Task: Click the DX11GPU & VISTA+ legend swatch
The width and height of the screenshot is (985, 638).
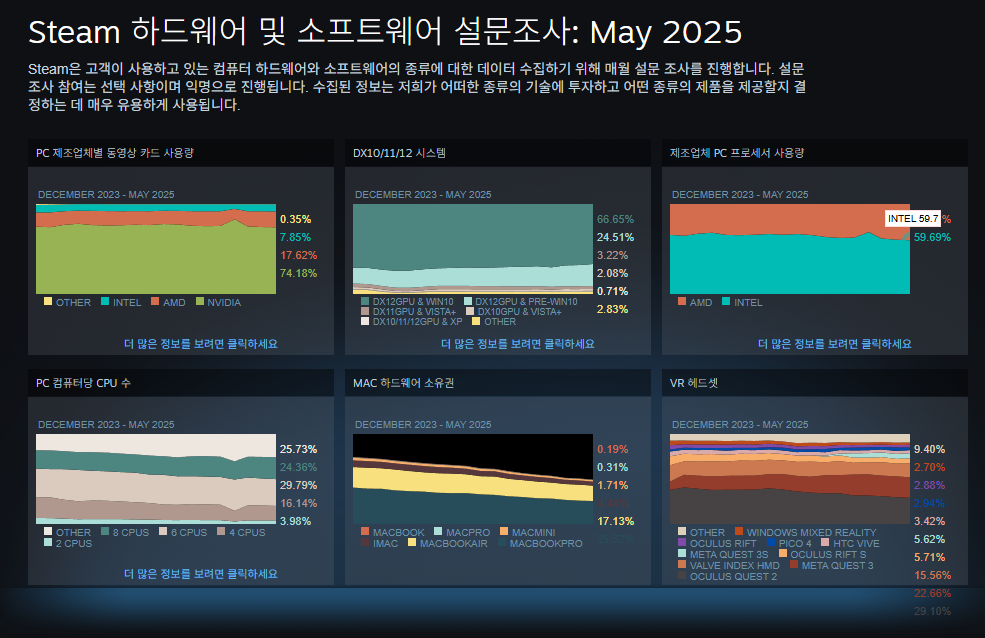Action: pyautogui.click(x=365, y=311)
